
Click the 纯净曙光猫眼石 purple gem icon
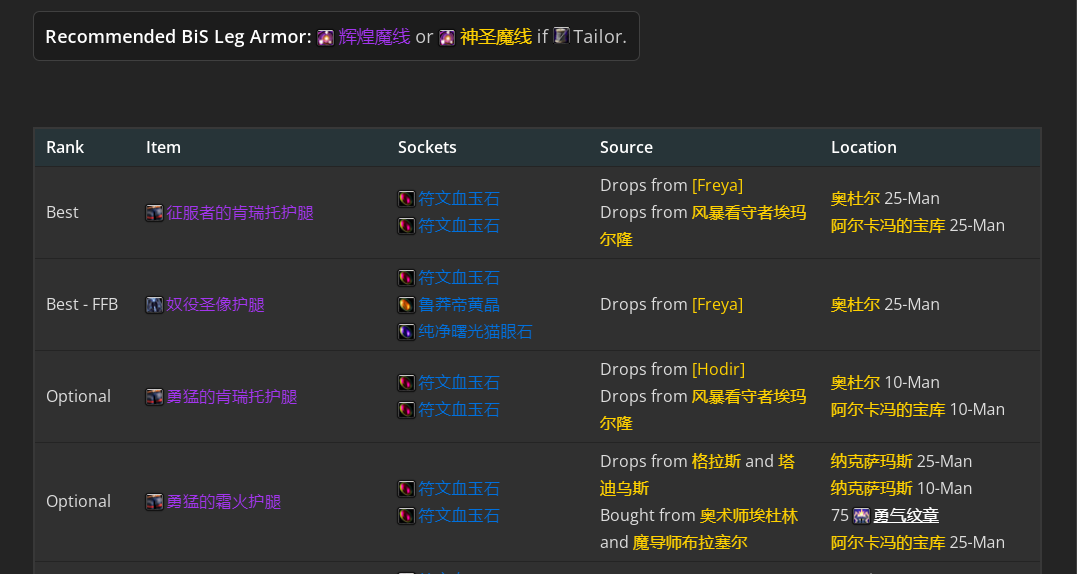pyautogui.click(x=407, y=332)
